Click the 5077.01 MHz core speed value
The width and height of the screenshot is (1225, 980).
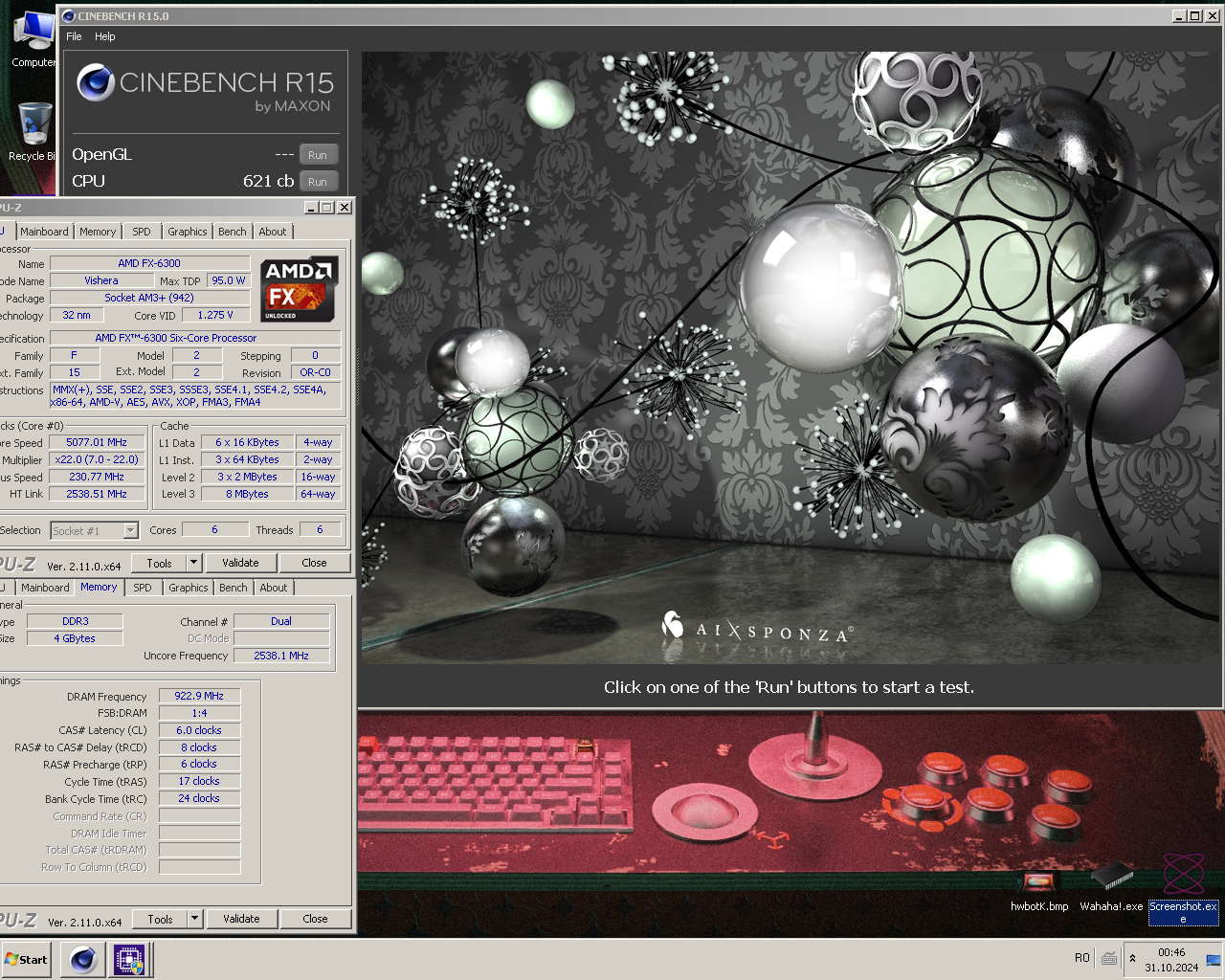click(97, 442)
